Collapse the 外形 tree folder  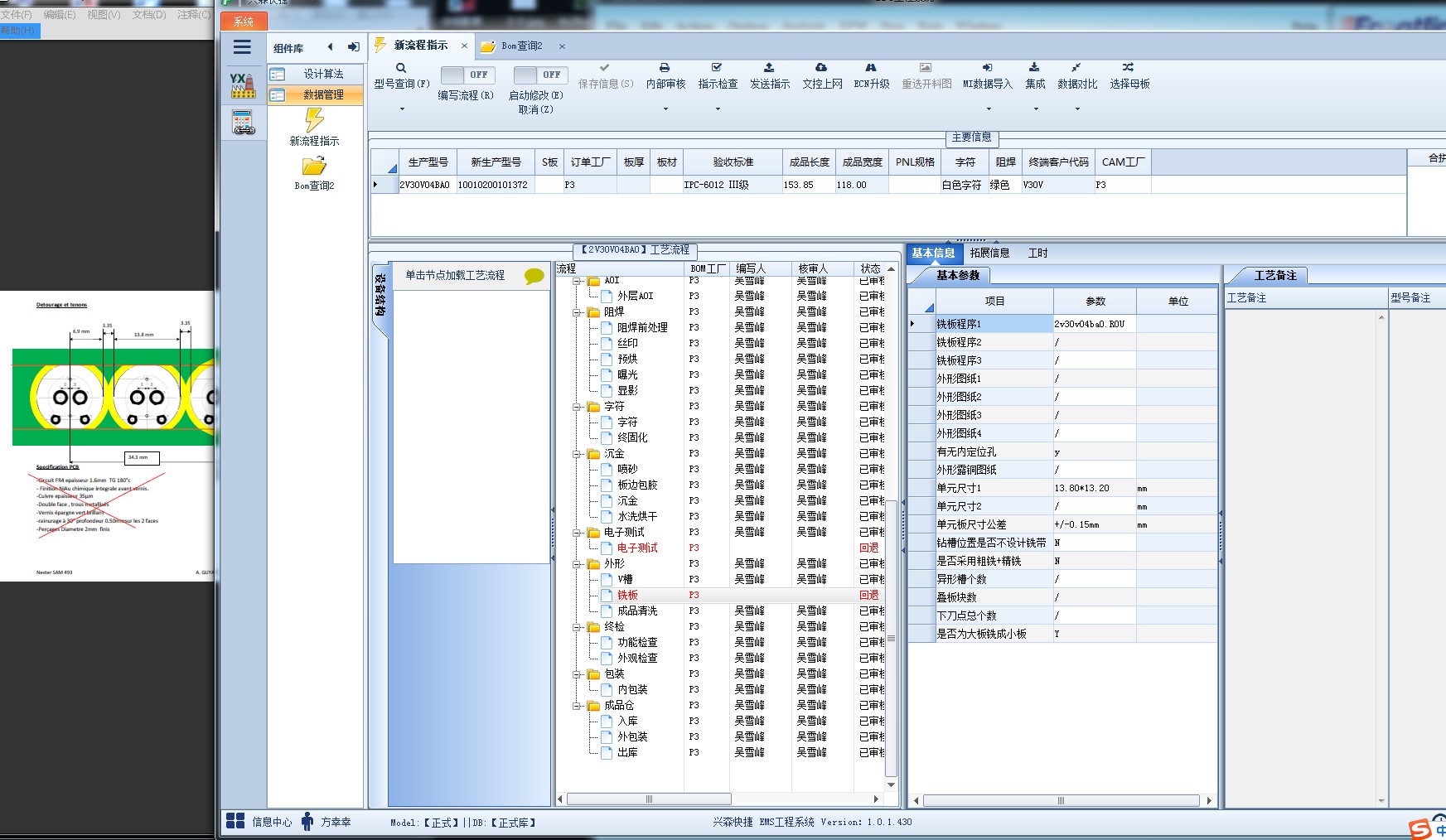coord(577,564)
